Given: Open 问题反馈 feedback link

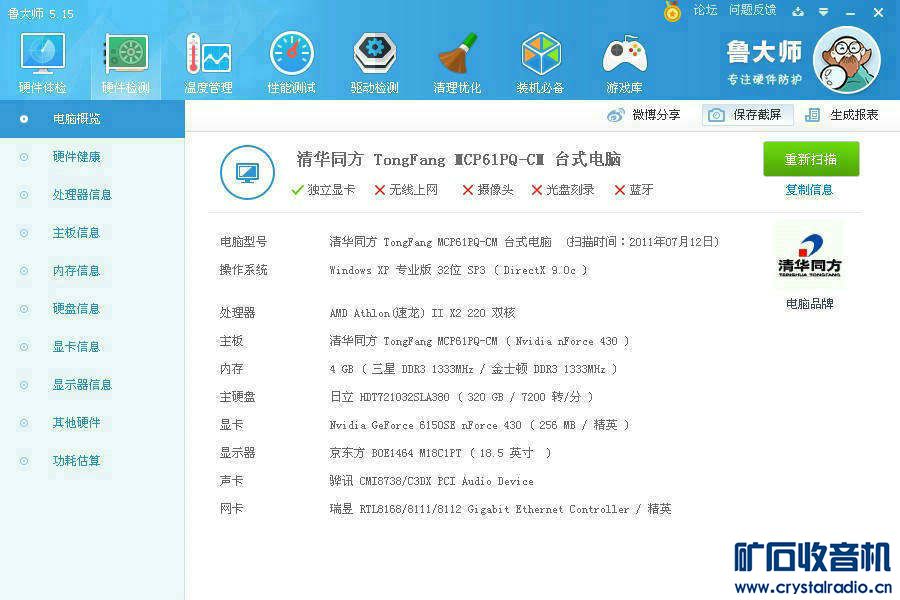Looking at the screenshot, I should [x=752, y=10].
